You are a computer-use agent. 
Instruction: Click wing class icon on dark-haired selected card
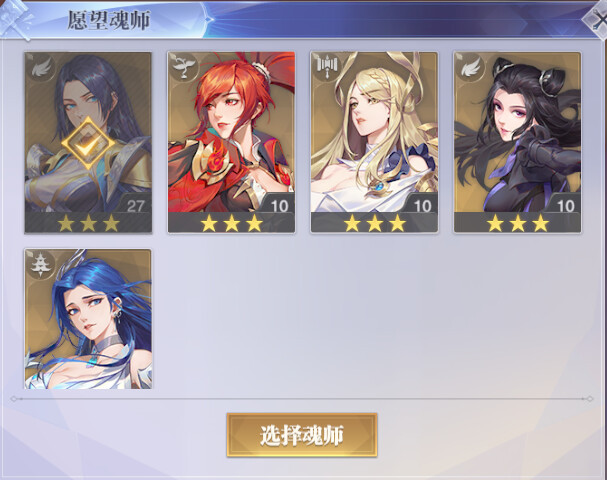41,67
